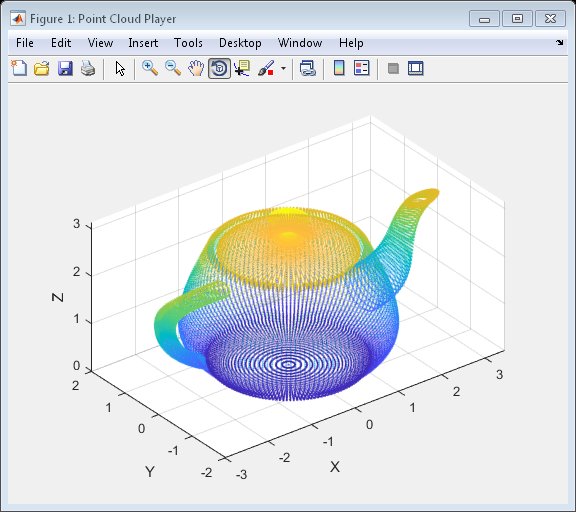The height and width of the screenshot is (512, 576).
Task: Activate the Zoom Out magnifier tool
Action: (x=173, y=68)
